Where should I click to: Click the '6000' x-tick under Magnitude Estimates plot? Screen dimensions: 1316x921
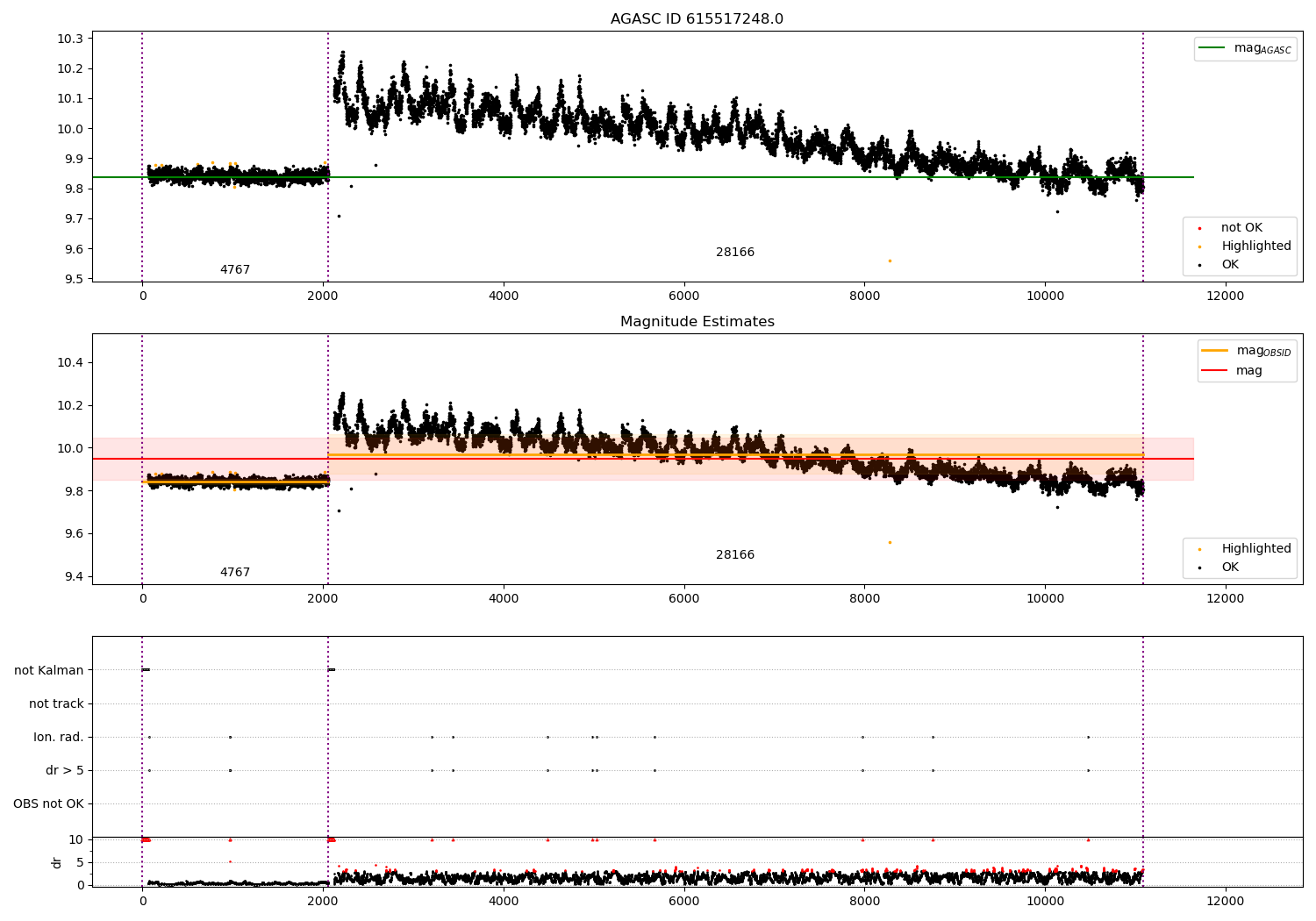pos(683,599)
